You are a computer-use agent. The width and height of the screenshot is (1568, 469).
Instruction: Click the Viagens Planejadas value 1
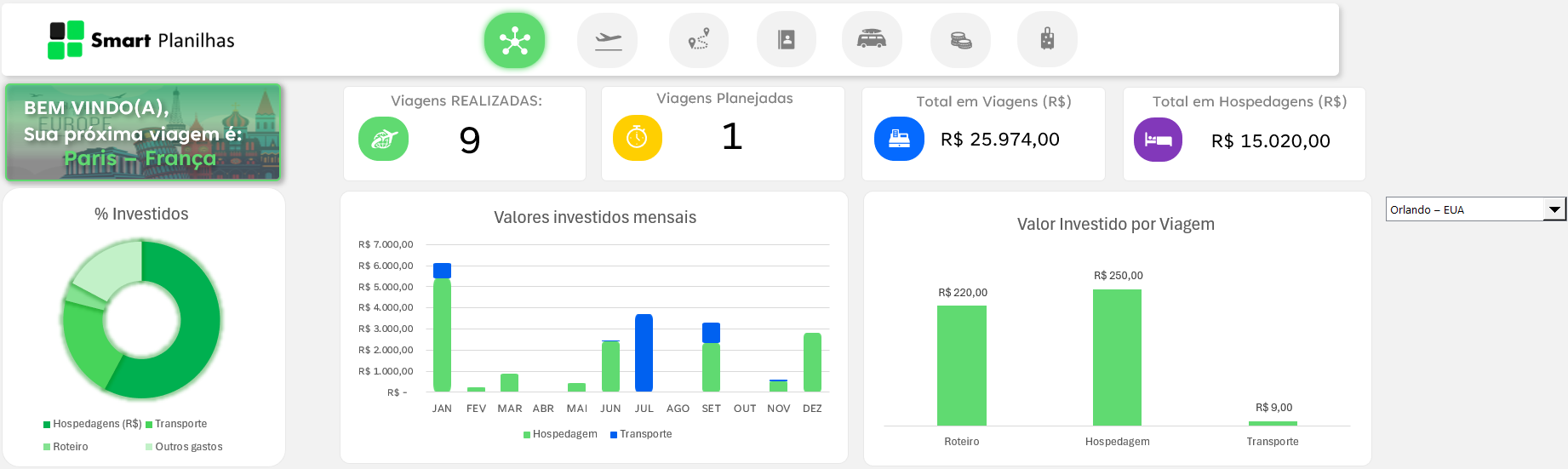coord(732,136)
